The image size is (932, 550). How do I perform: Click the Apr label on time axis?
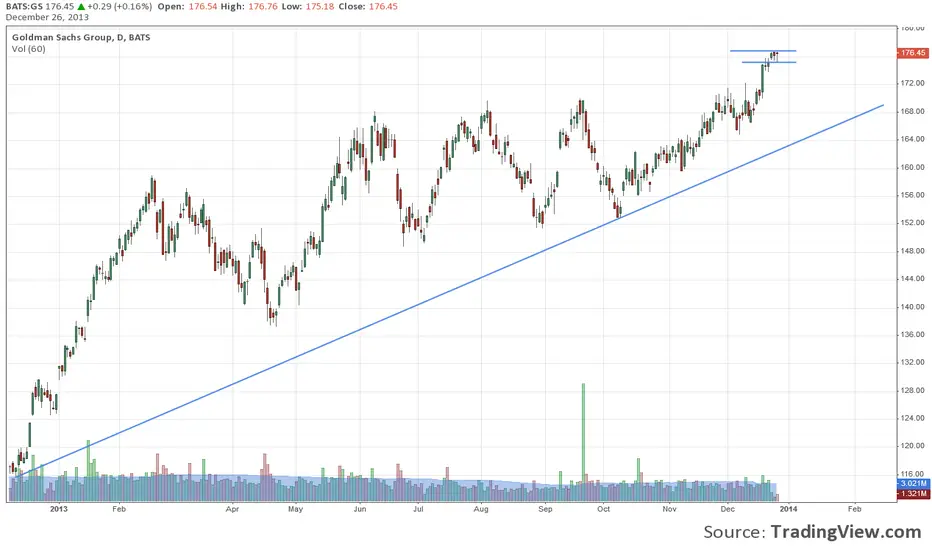click(232, 509)
